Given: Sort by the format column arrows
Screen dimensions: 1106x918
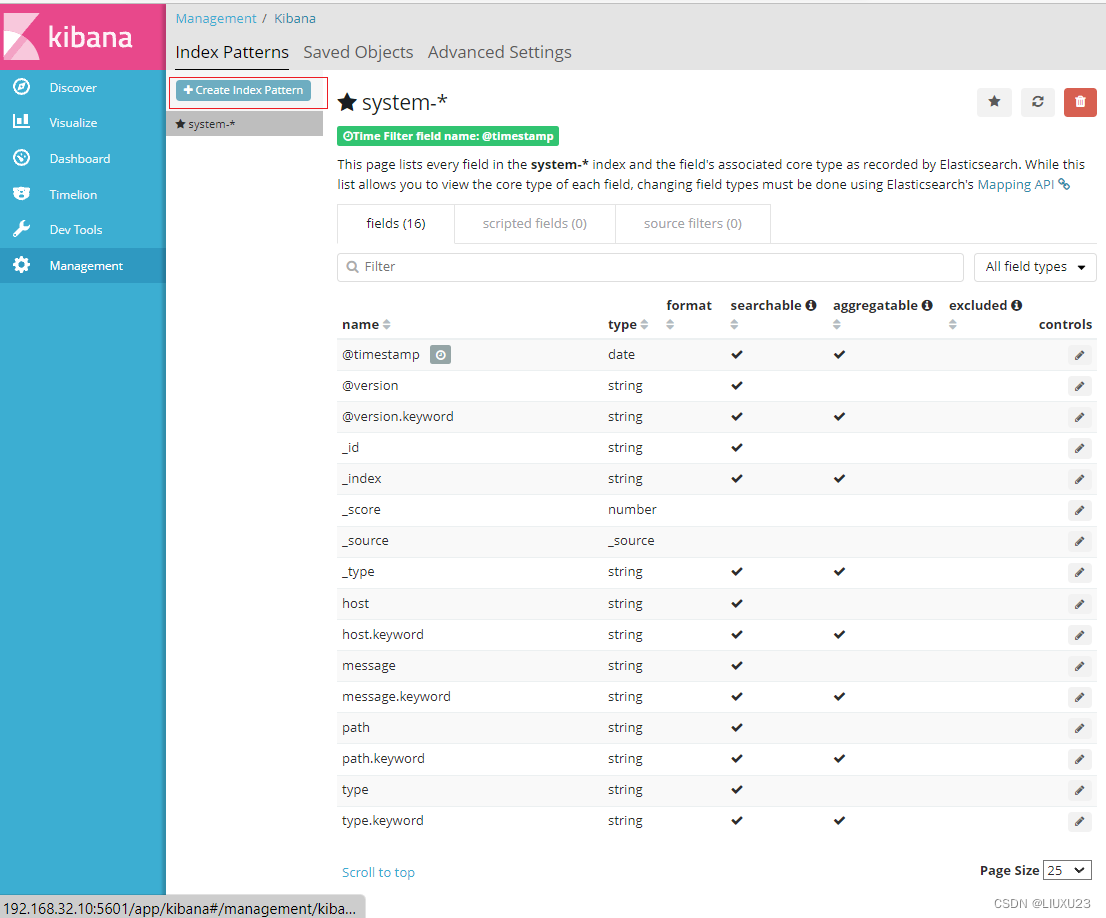Looking at the screenshot, I should pos(670,325).
